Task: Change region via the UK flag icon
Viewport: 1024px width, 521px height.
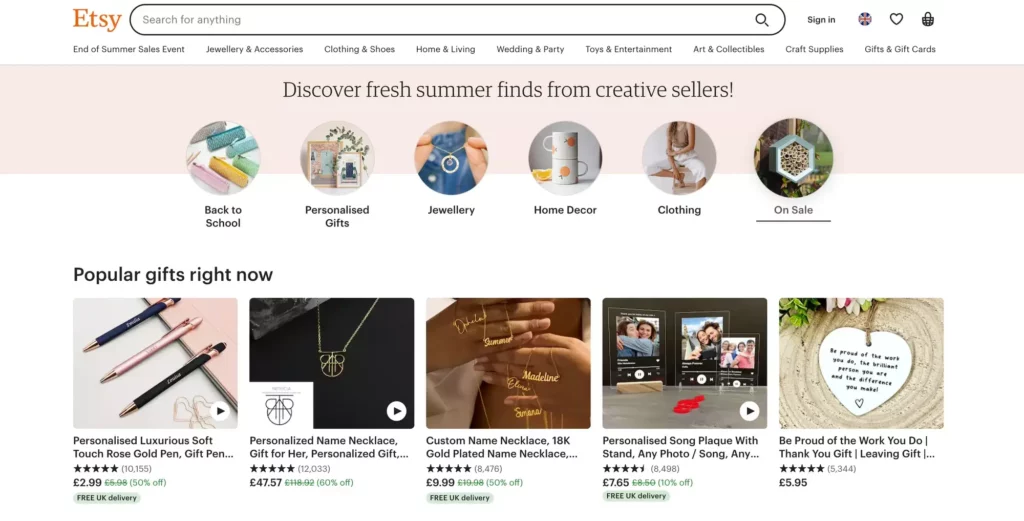Action: coord(865,19)
